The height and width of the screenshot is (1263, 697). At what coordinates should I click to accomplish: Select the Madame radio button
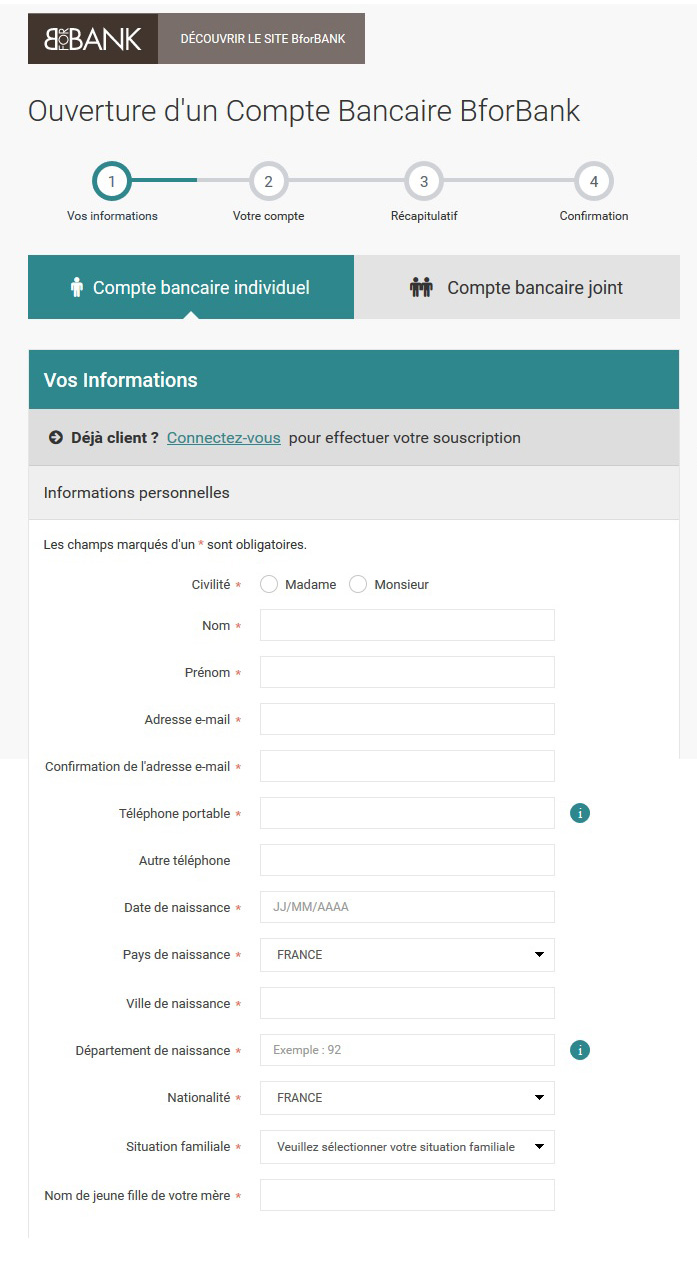pyautogui.click(x=269, y=584)
